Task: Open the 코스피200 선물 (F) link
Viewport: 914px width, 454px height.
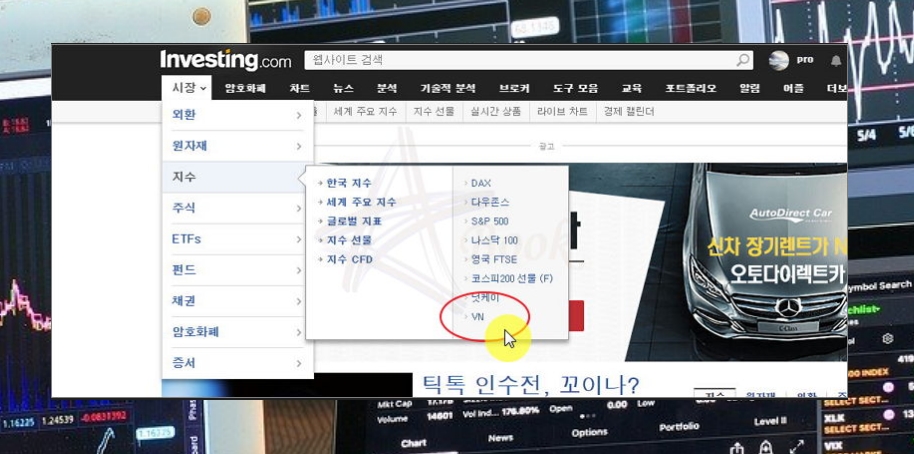Action: coord(511,279)
